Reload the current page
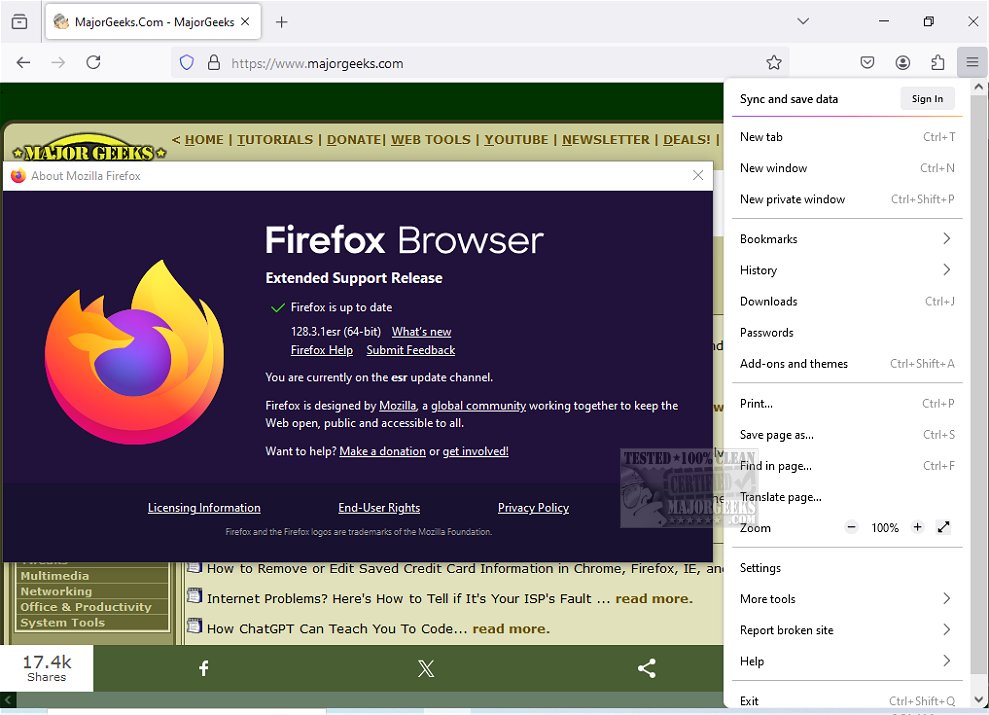Viewport: 989px width, 715px height. (x=93, y=62)
